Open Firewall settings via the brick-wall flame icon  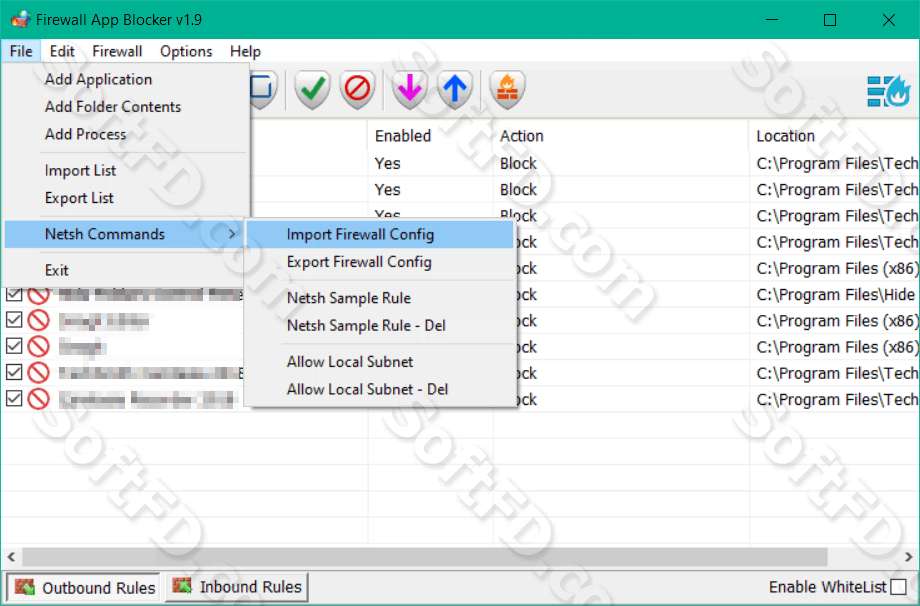pyautogui.click(x=507, y=89)
